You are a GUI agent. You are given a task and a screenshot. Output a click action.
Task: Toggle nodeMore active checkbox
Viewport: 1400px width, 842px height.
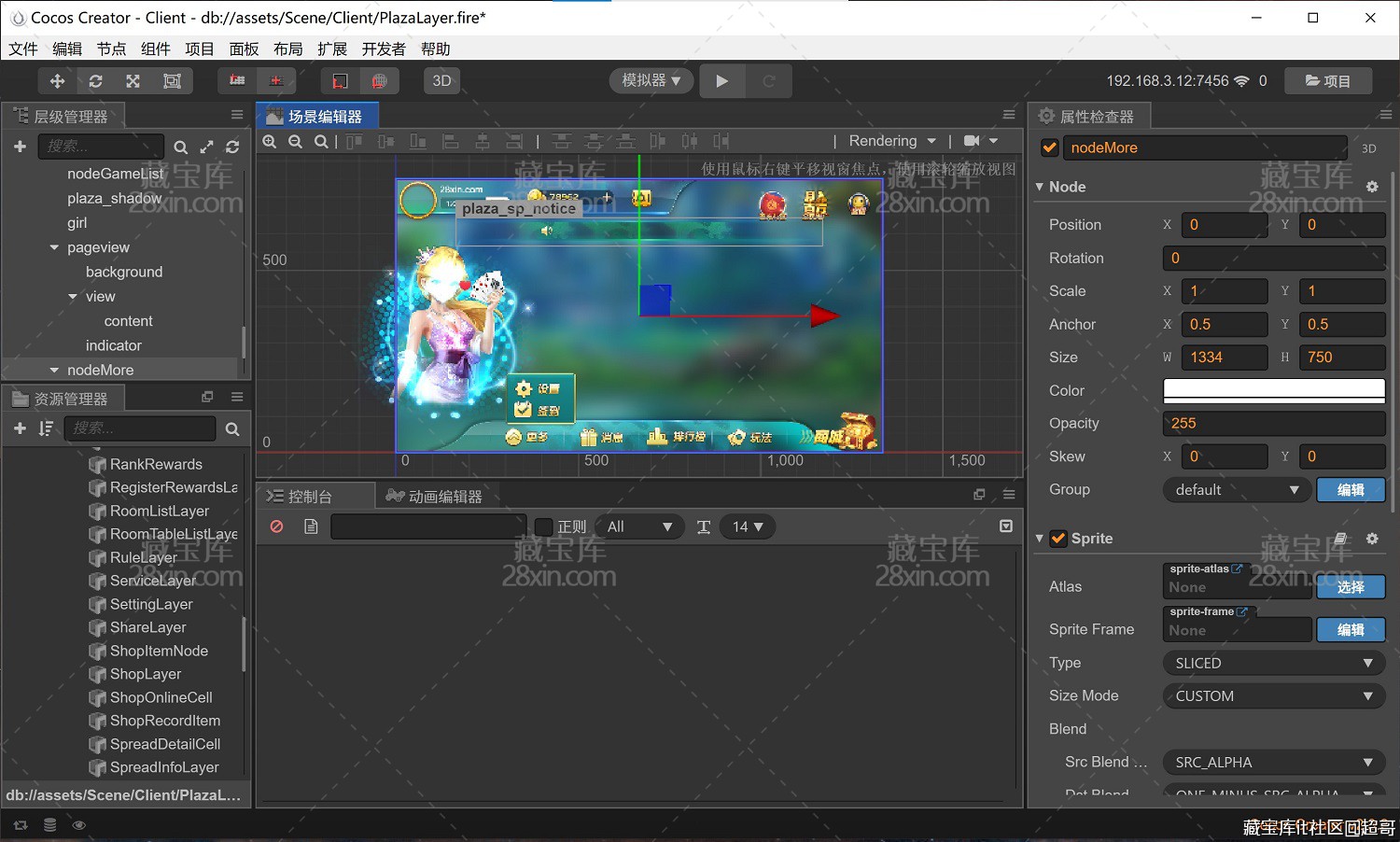1050,147
